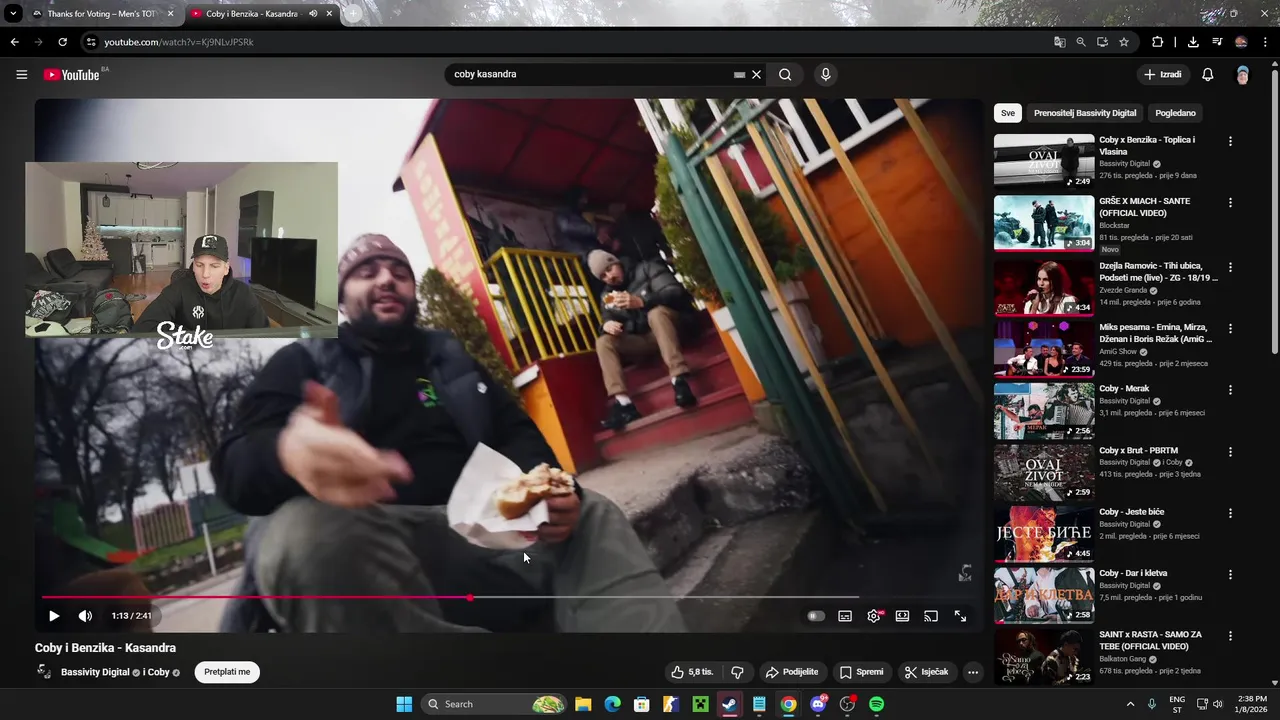This screenshot has height=720, width=1280.
Task: Open the YouTube account avatar menu
Action: pyautogui.click(x=1242, y=74)
